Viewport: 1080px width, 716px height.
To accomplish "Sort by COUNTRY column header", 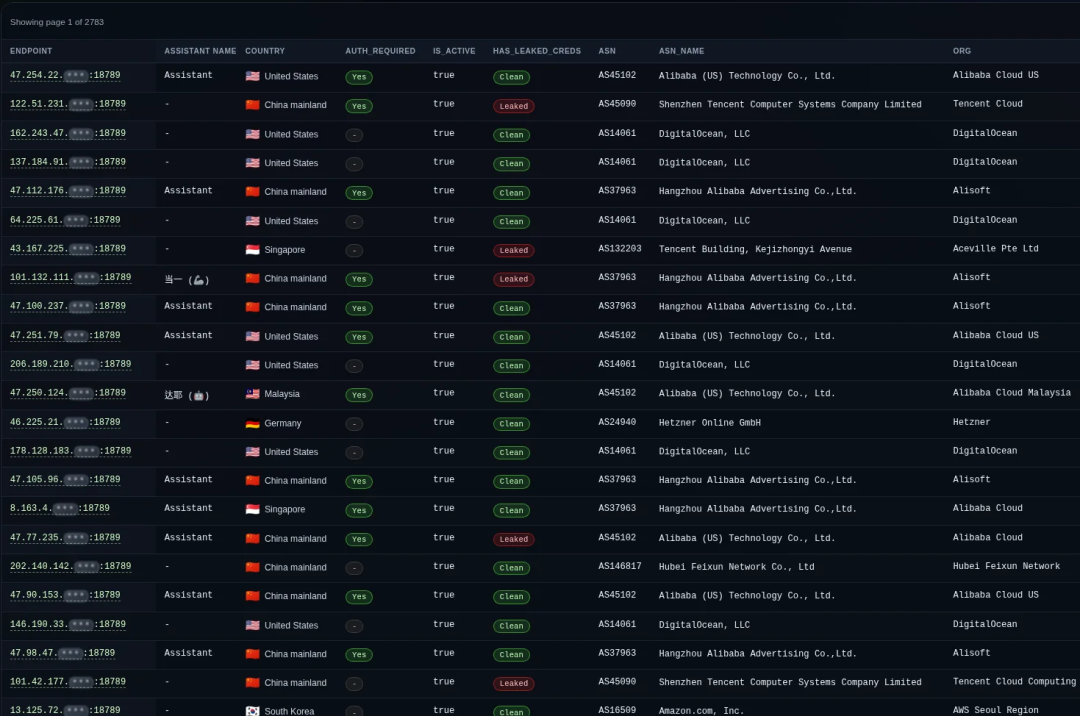I will [264, 51].
